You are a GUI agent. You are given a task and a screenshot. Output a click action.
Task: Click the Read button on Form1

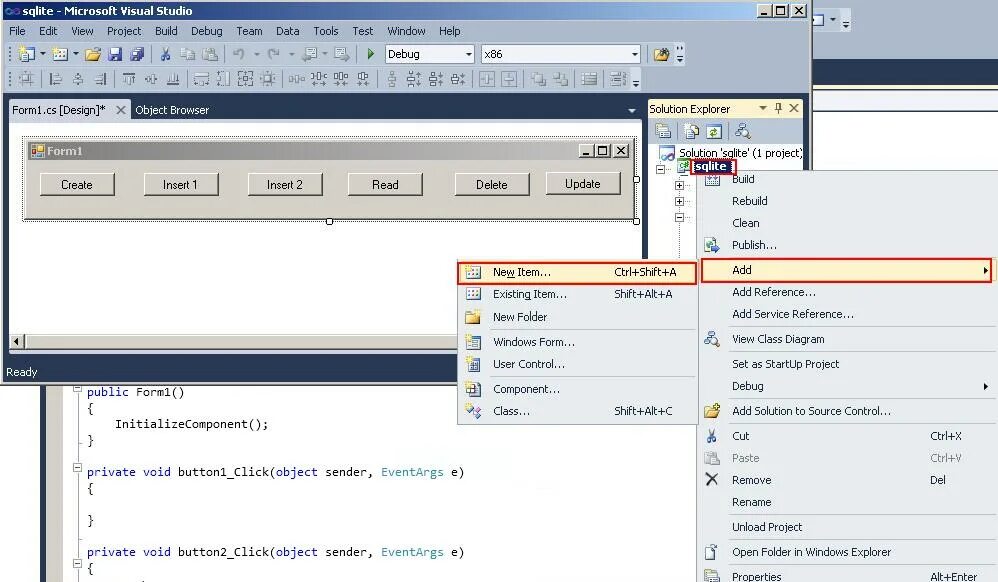click(385, 185)
